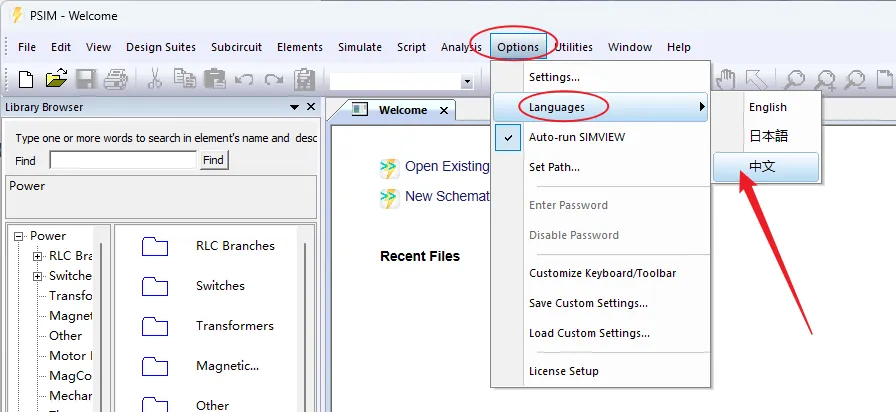896x412 pixels.
Task: Click the Cut scissors icon
Action: 154,79
